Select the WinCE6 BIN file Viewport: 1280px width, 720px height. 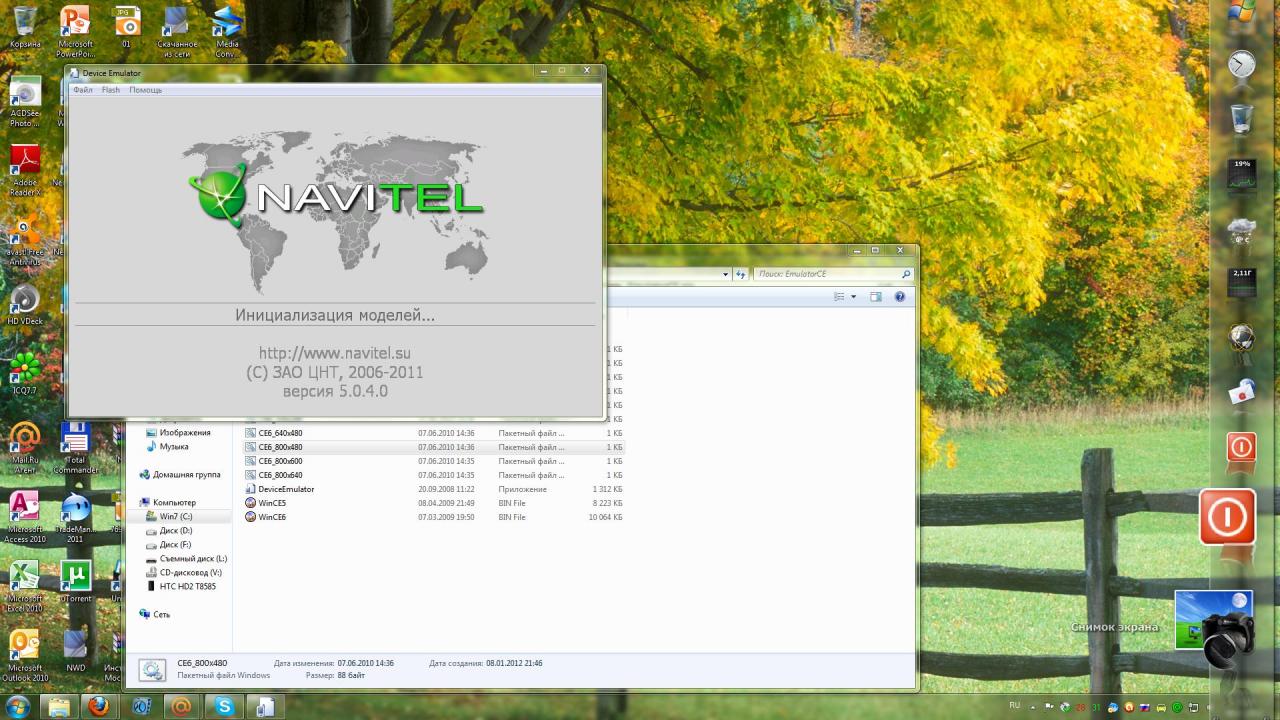point(272,517)
